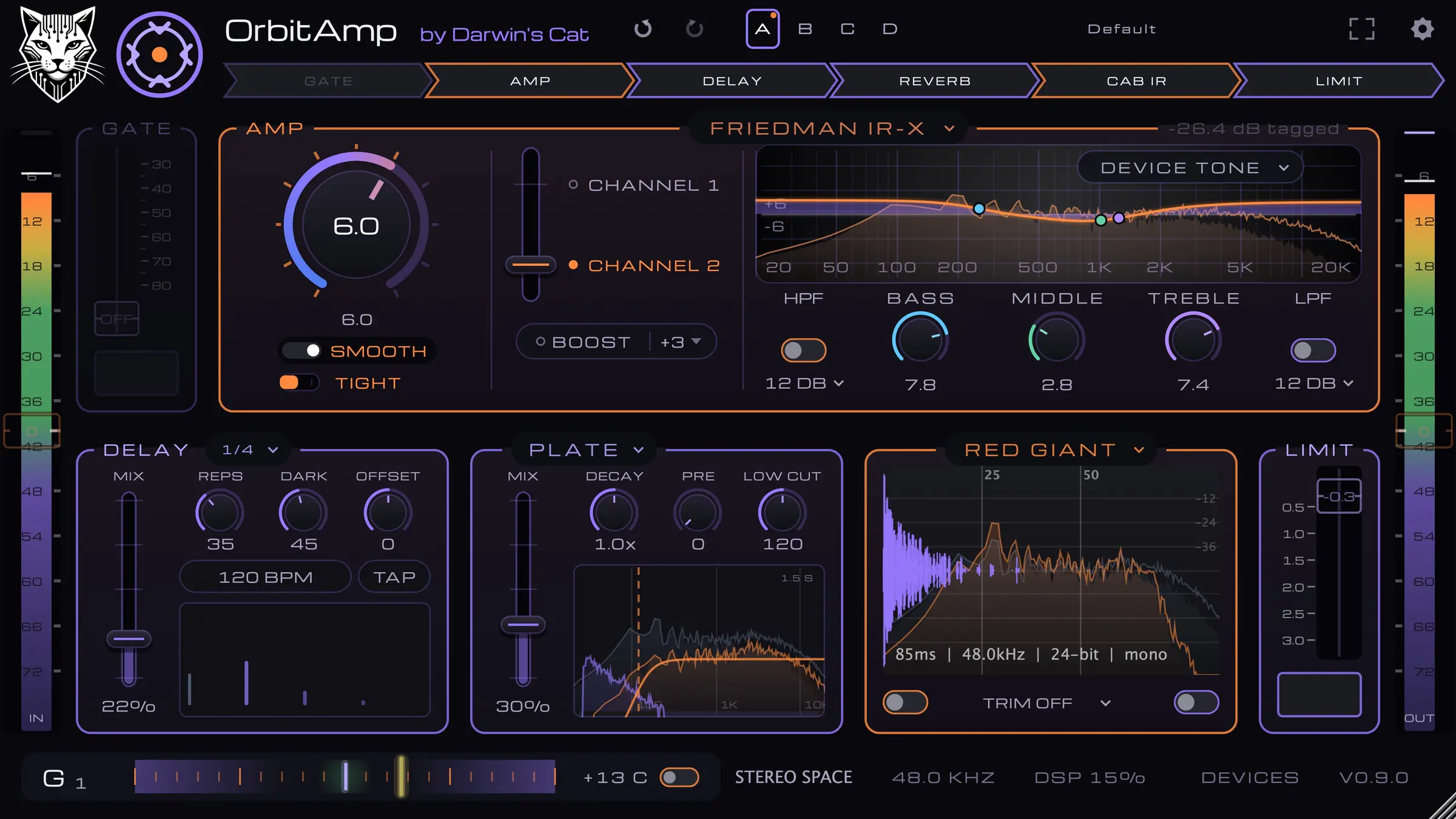Image resolution: width=1456 pixels, height=819 pixels.
Task: Toggle the tuner switch next to +13 C
Action: click(x=679, y=777)
